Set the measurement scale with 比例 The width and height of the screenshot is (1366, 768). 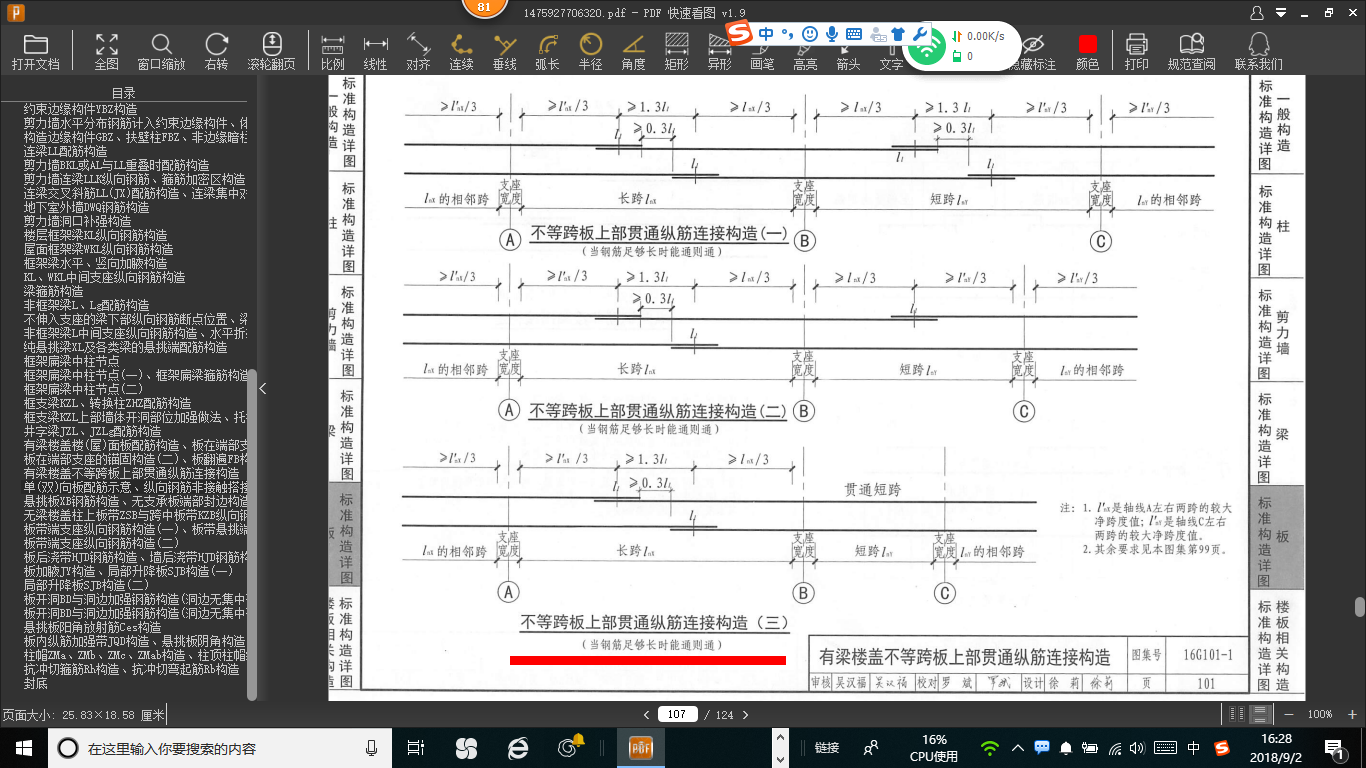(x=333, y=52)
